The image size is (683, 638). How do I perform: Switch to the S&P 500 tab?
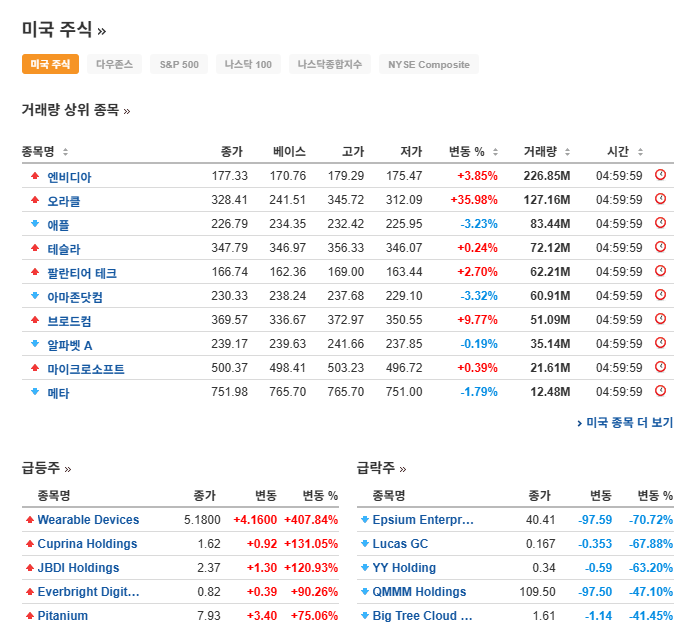179,64
